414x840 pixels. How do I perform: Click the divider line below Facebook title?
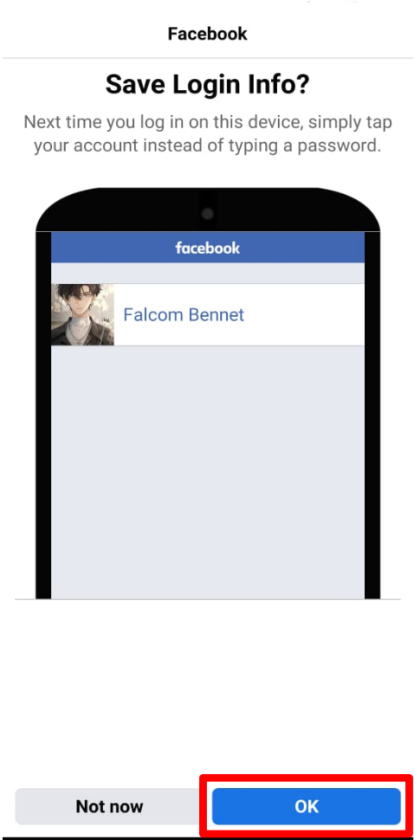click(208, 57)
